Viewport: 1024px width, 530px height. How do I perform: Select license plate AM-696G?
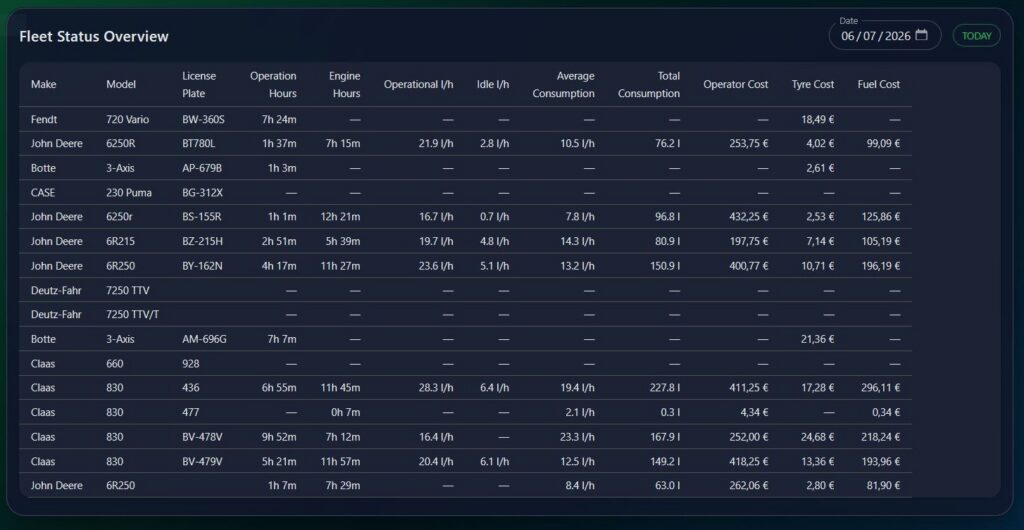point(204,339)
